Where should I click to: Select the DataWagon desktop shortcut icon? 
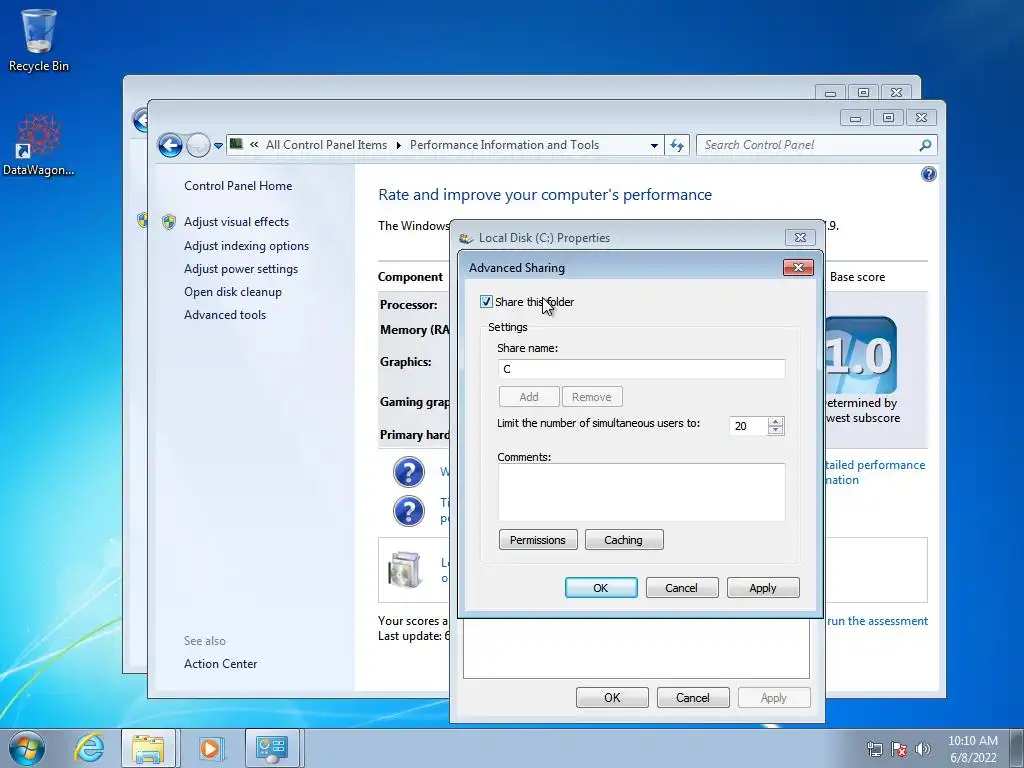(x=39, y=145)
